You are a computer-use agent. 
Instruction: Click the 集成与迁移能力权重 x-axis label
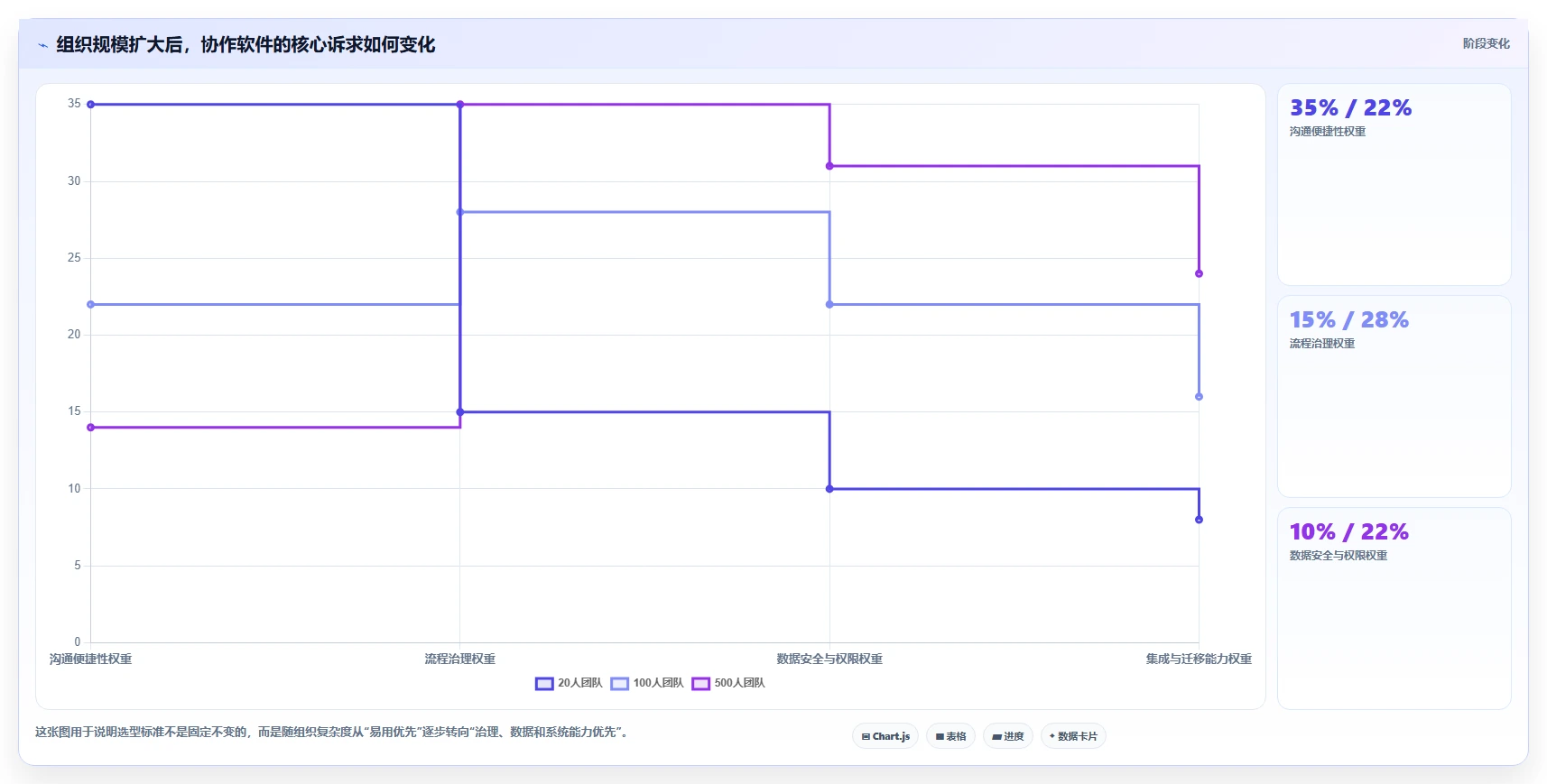coord(1199,659)
